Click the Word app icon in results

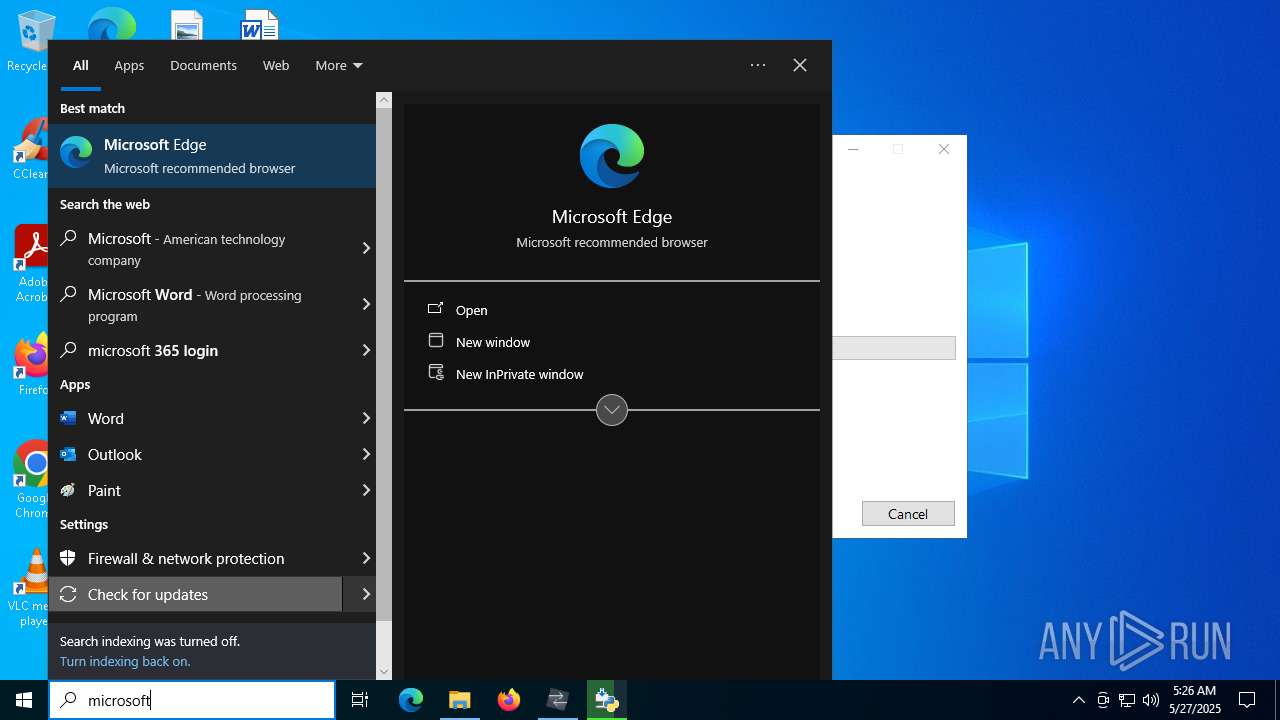68,418
